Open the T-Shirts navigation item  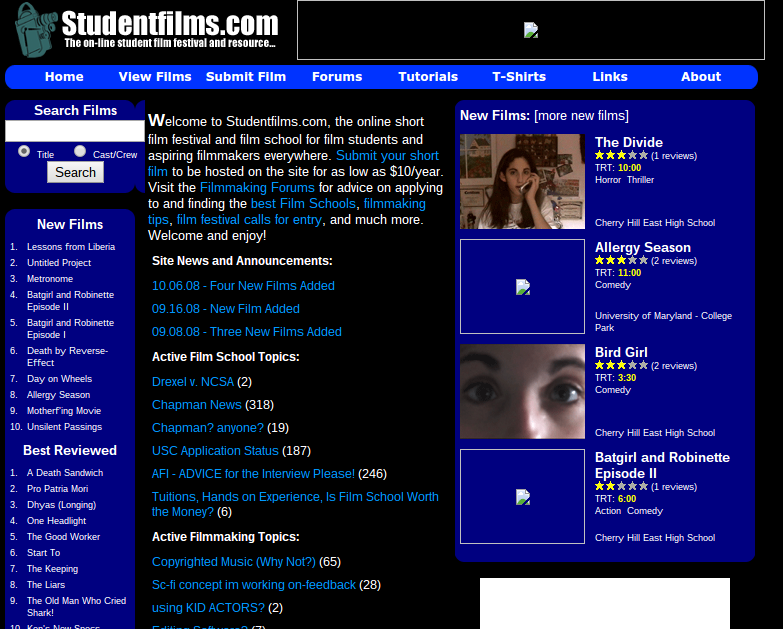(519, 77)
